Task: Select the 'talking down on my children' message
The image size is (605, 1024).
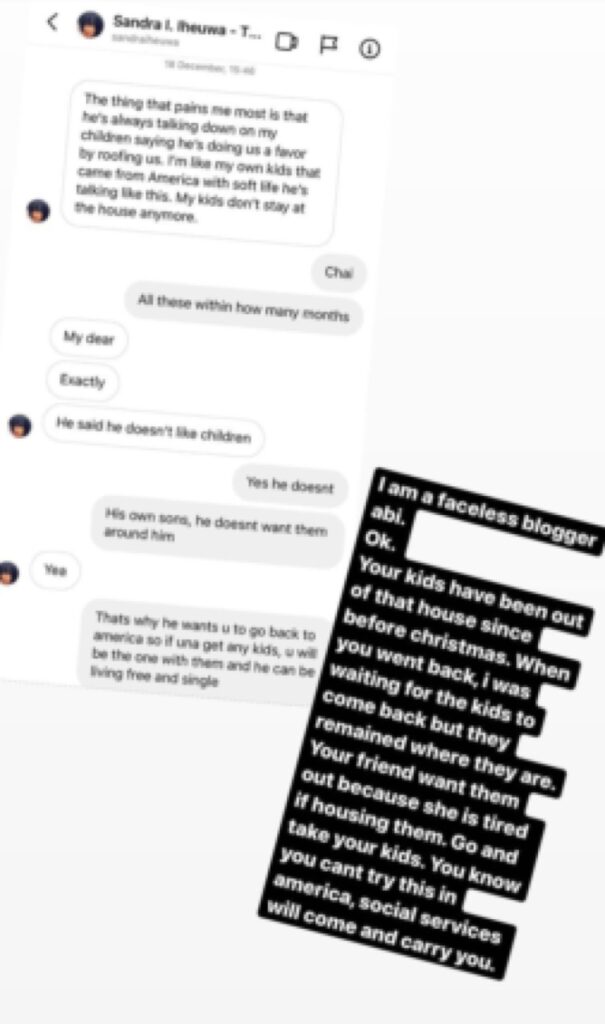Action: [x=201, y=161]
